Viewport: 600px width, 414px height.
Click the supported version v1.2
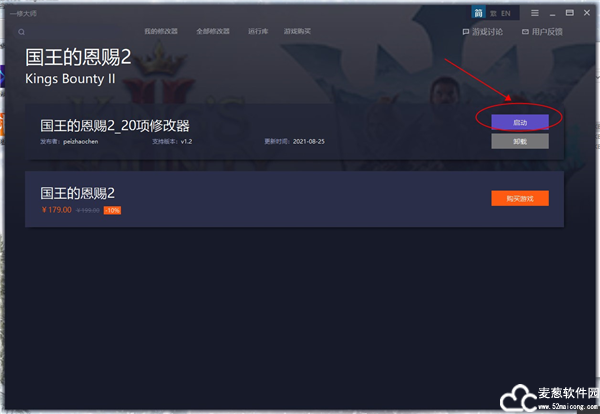tap(186, 142)
